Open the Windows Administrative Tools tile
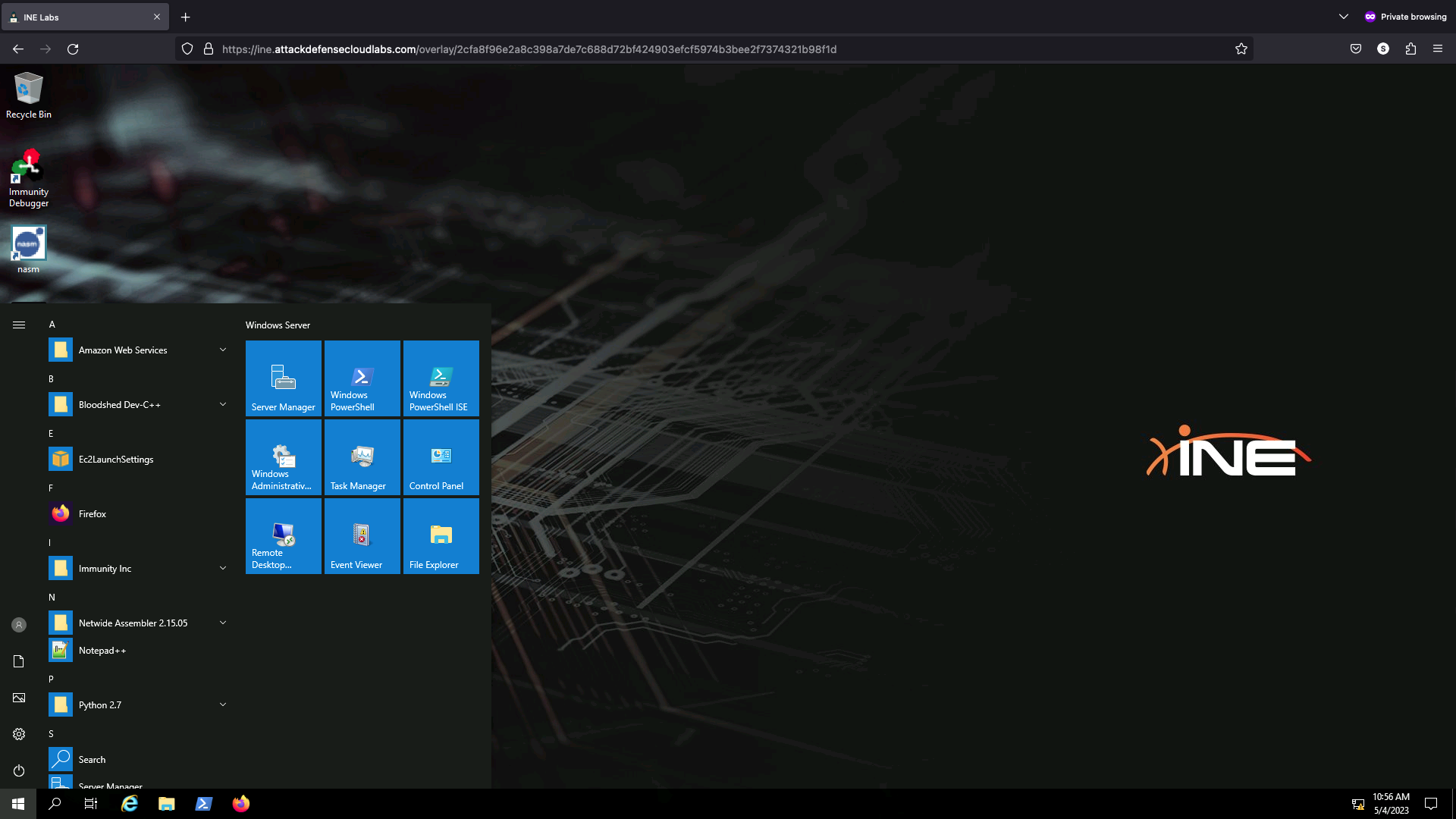The width and height of the screenshot is (1456, 819). coord(284,457)
